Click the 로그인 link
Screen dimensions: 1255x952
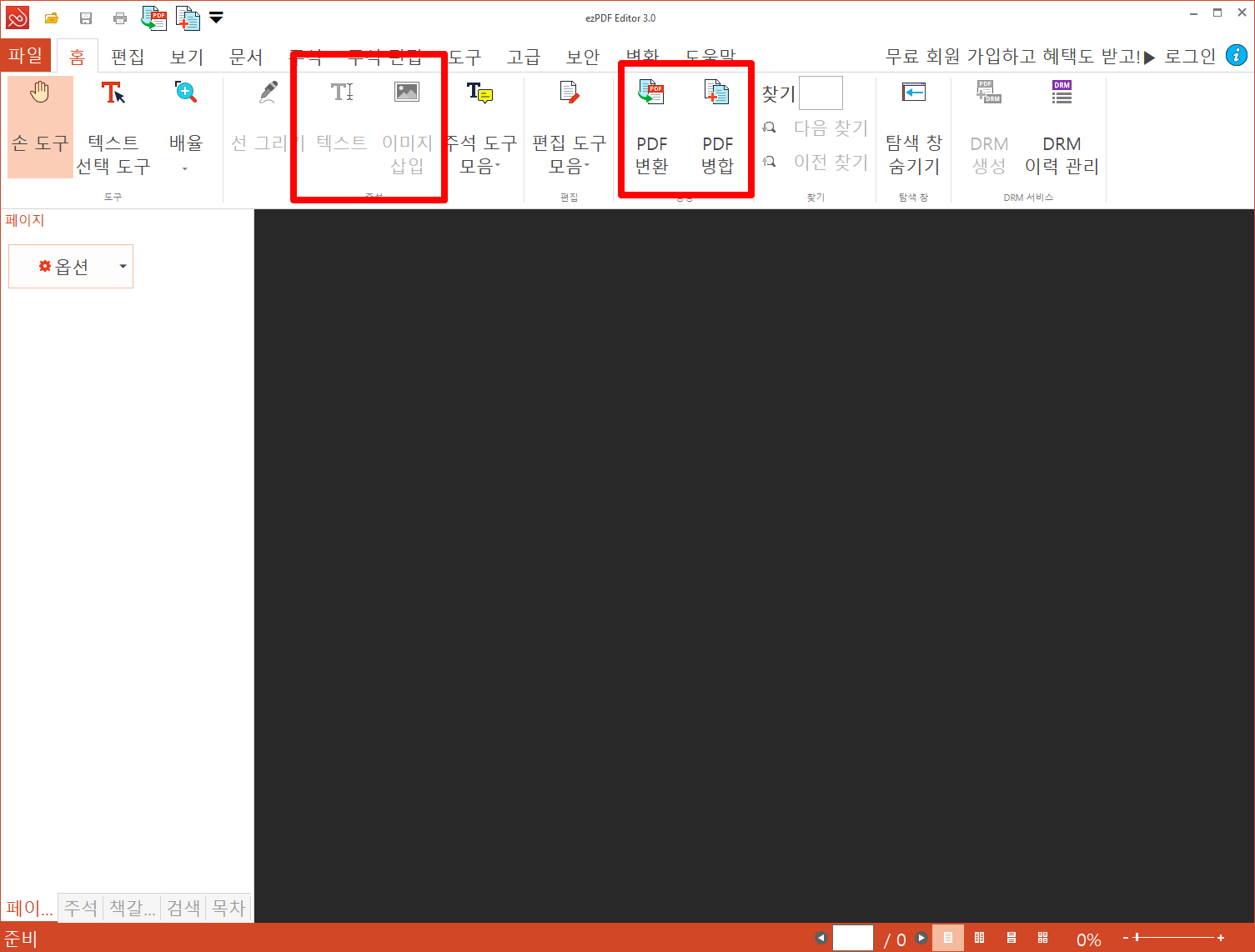[x=1190, y=55]
